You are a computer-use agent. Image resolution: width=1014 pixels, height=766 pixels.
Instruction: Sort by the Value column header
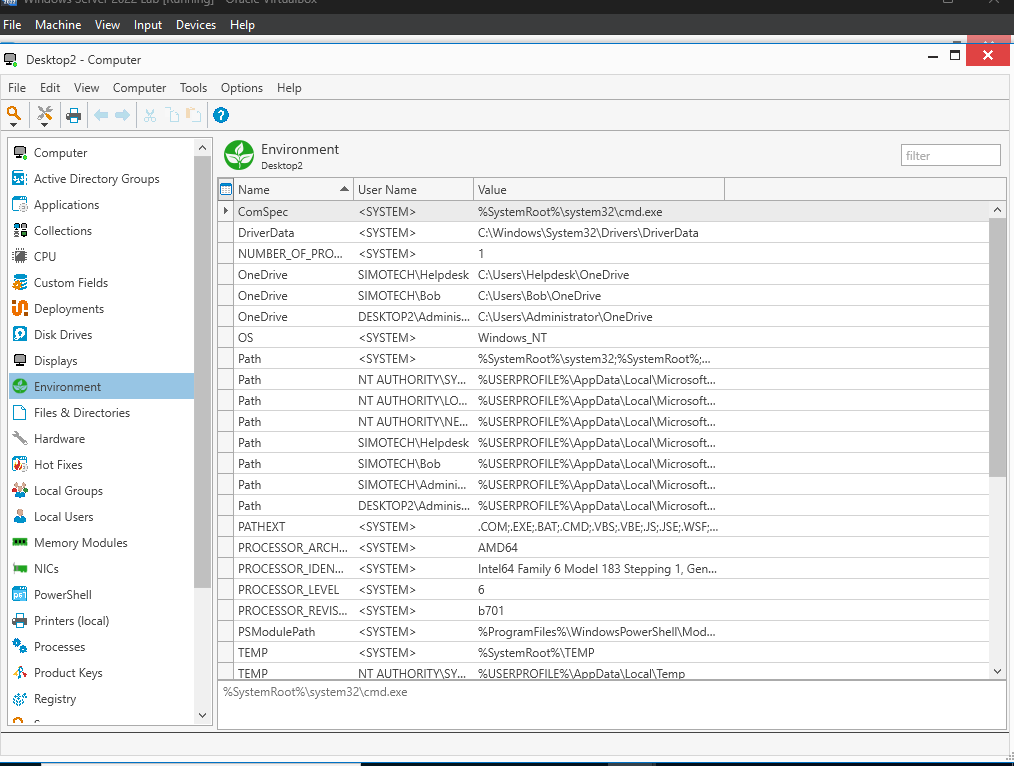(599, 189)
